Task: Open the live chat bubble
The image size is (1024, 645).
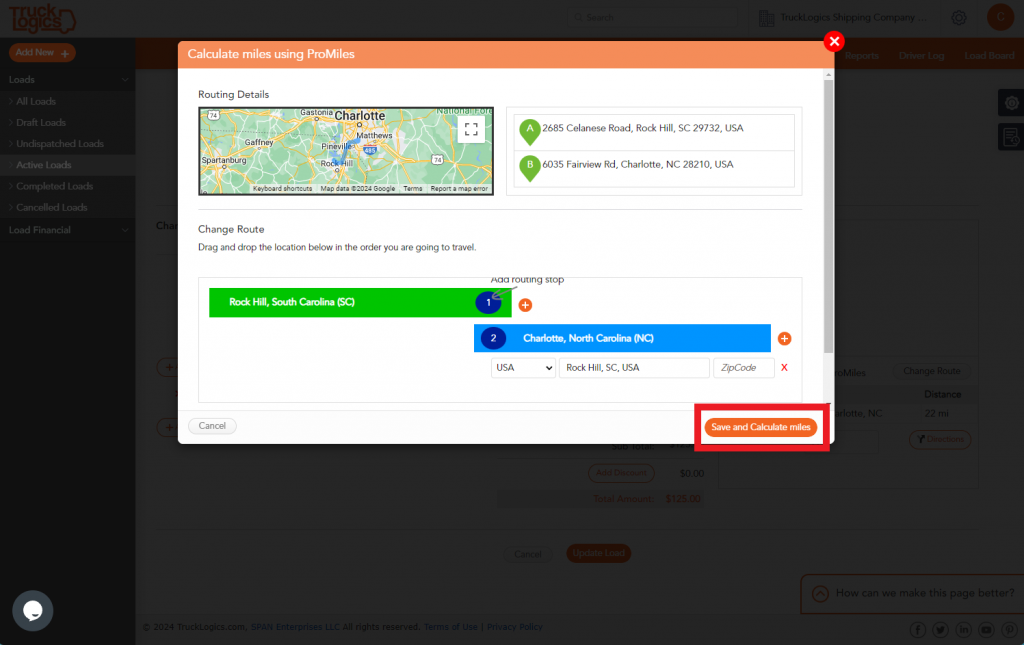Action: pyautogui.click(x=33, y=611)
